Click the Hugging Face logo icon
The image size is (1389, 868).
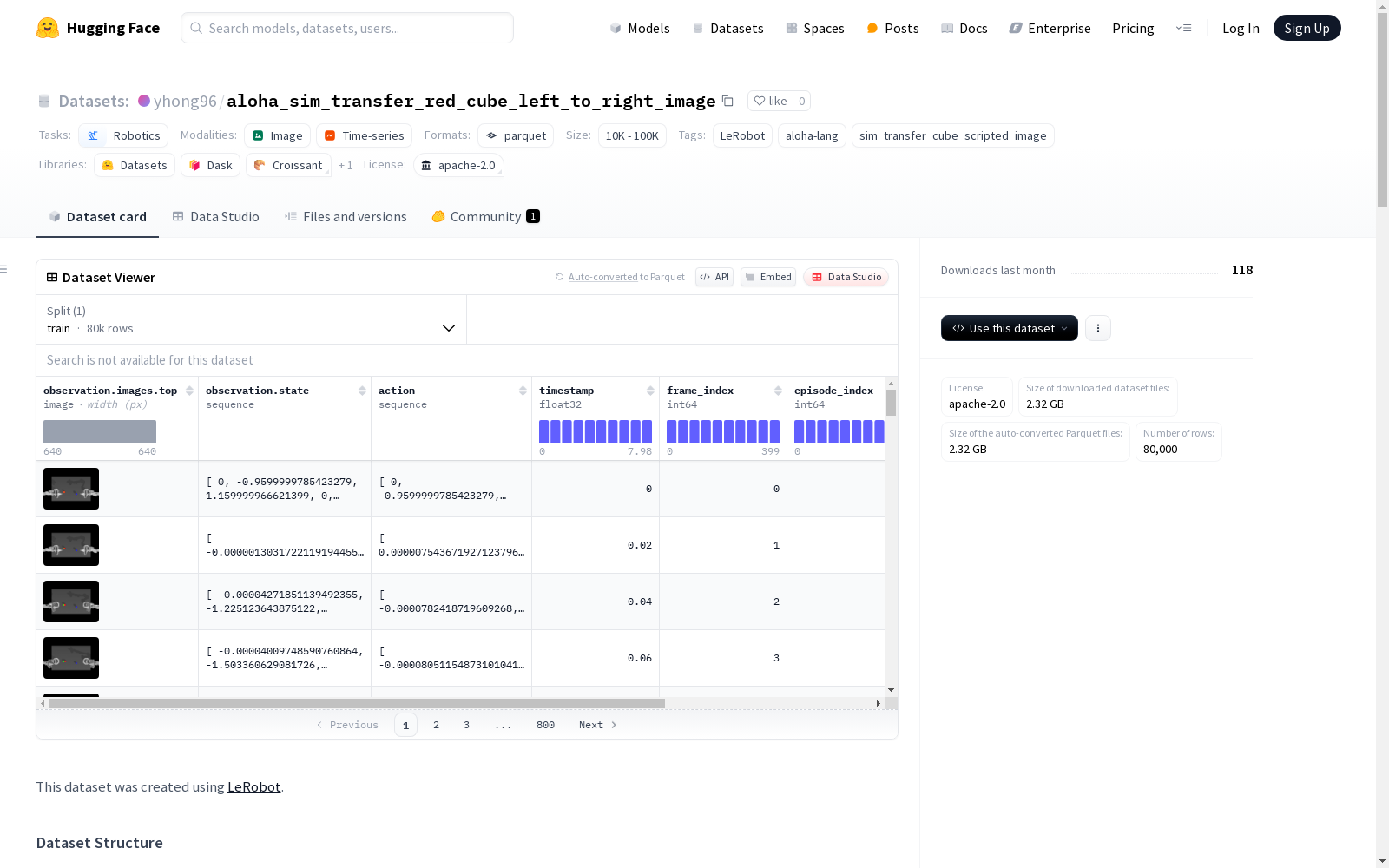tap(48, 28)
